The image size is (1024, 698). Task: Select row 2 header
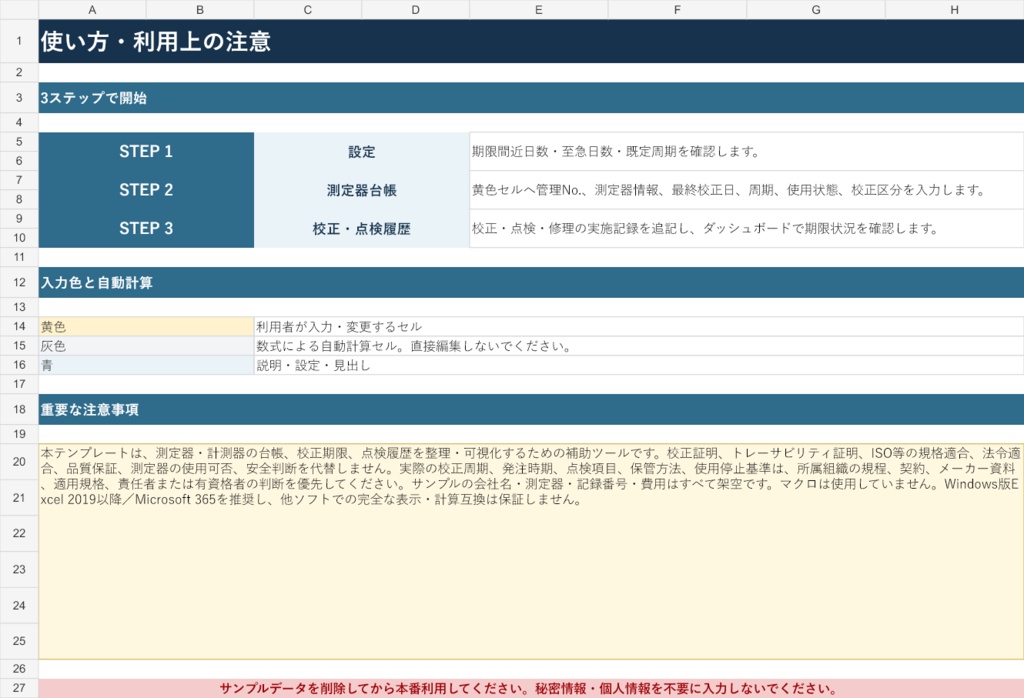pyautogui.click(x=19, y=72)
